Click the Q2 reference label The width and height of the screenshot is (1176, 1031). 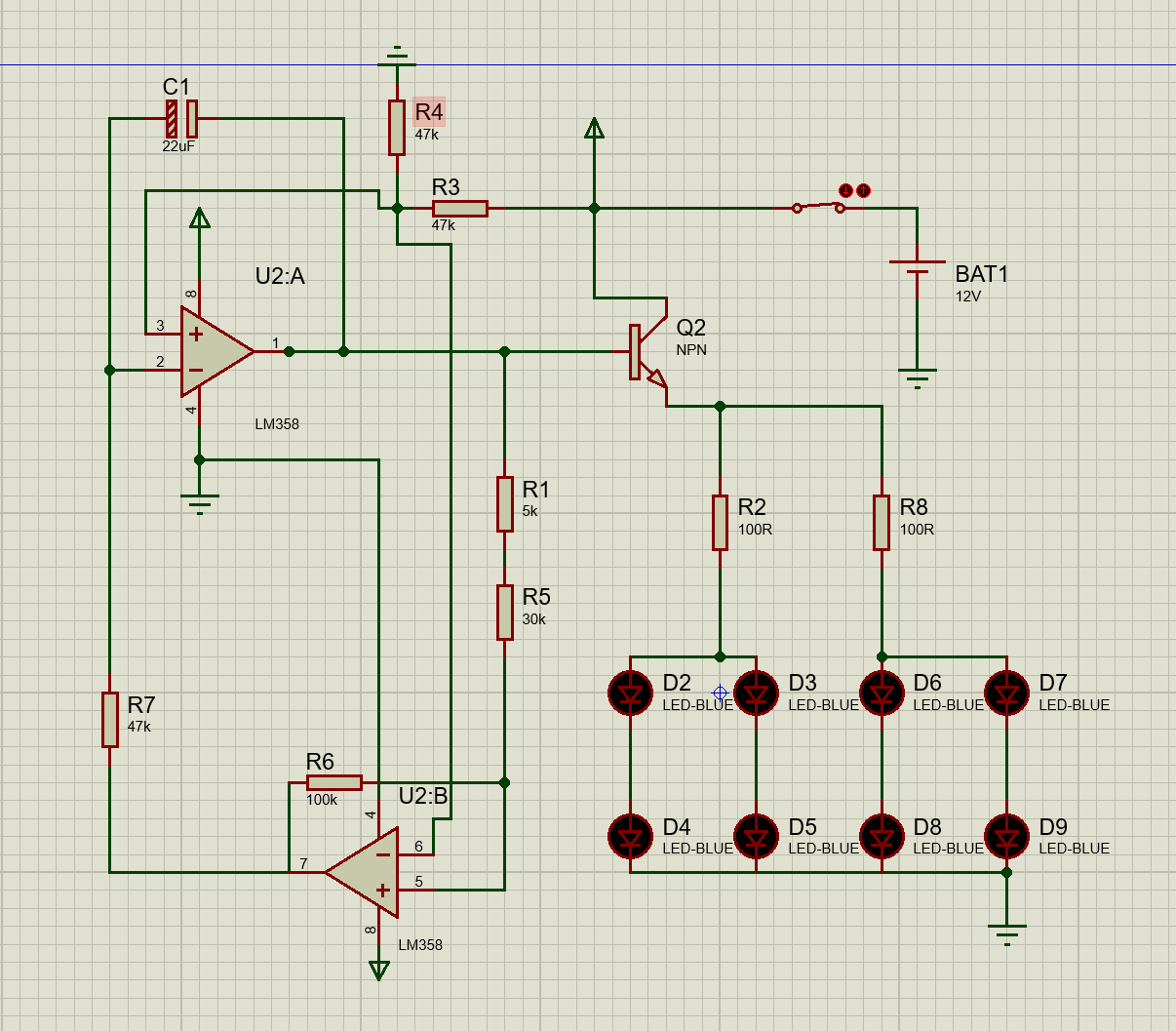[690, 328]
